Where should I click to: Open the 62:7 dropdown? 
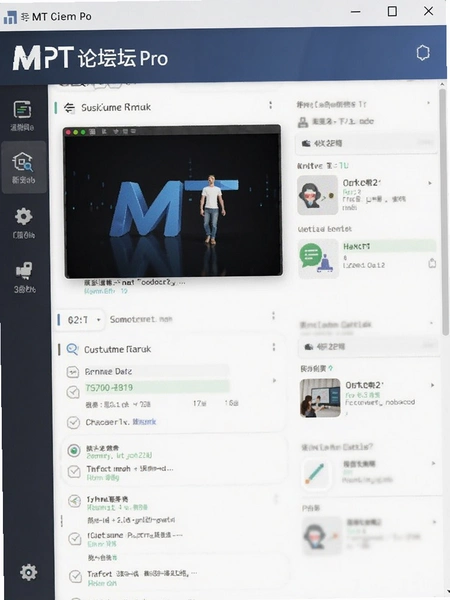pos(80,320)
